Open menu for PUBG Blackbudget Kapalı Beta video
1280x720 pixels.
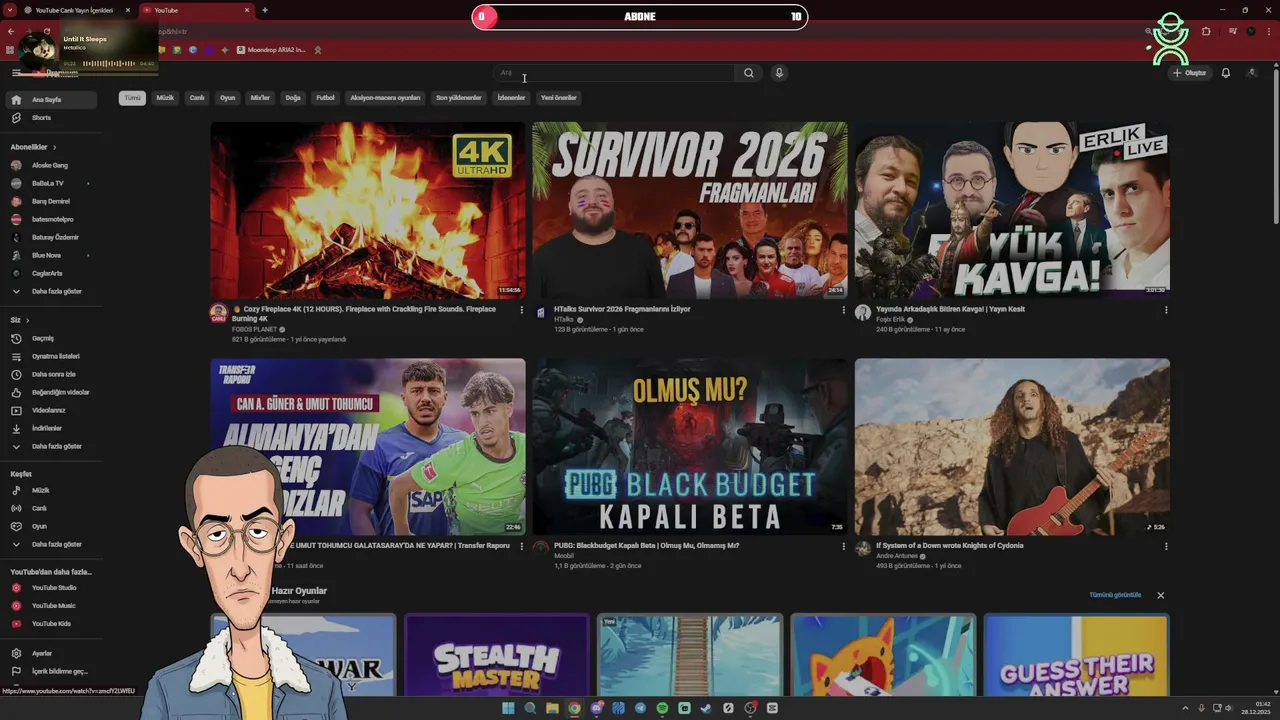click(x=843, y=547)
